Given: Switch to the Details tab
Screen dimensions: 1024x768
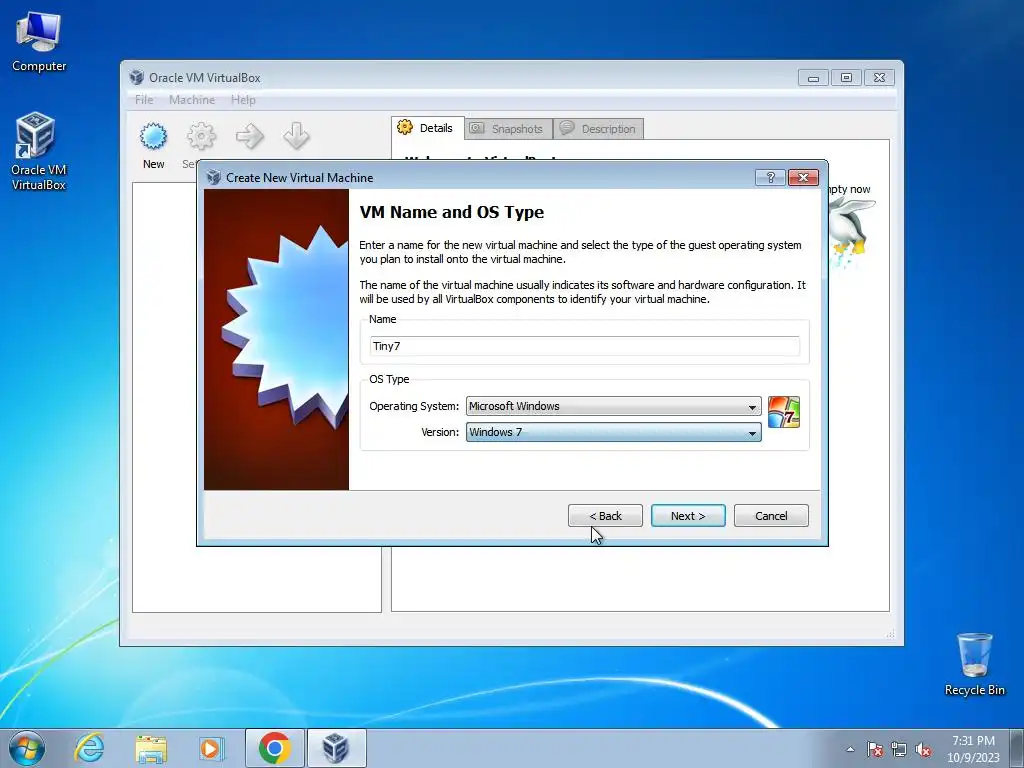Looking at the screenshot, I should pyautogui.click(x=428, y=128).
